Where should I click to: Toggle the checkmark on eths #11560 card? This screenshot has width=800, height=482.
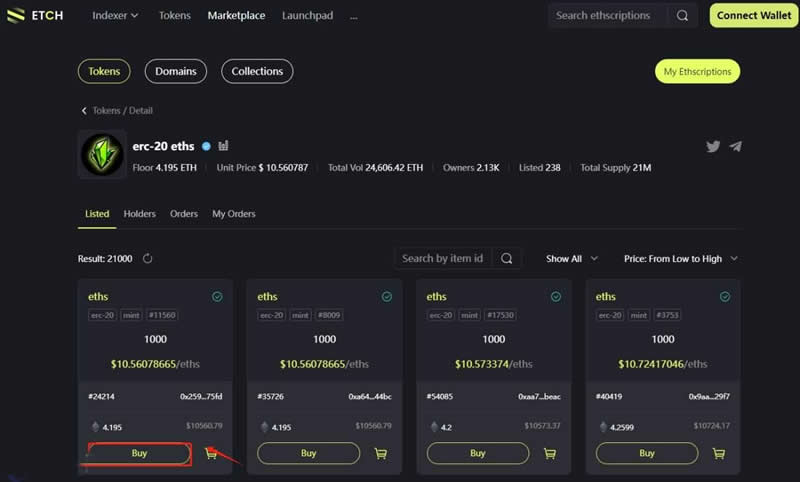pos(217,297)
